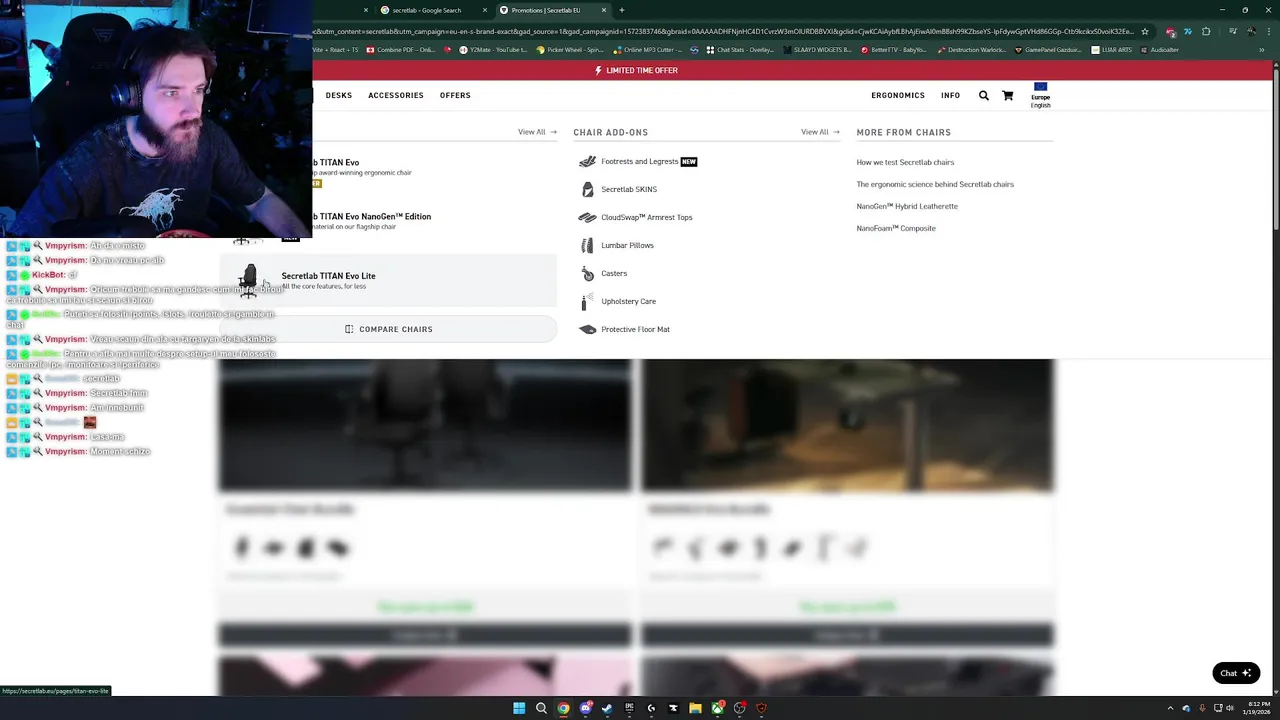Click the Footrests and Legrests icon
Image resolution: width=1280 pixels, height=720 pixels.
(x=587, y=161)
